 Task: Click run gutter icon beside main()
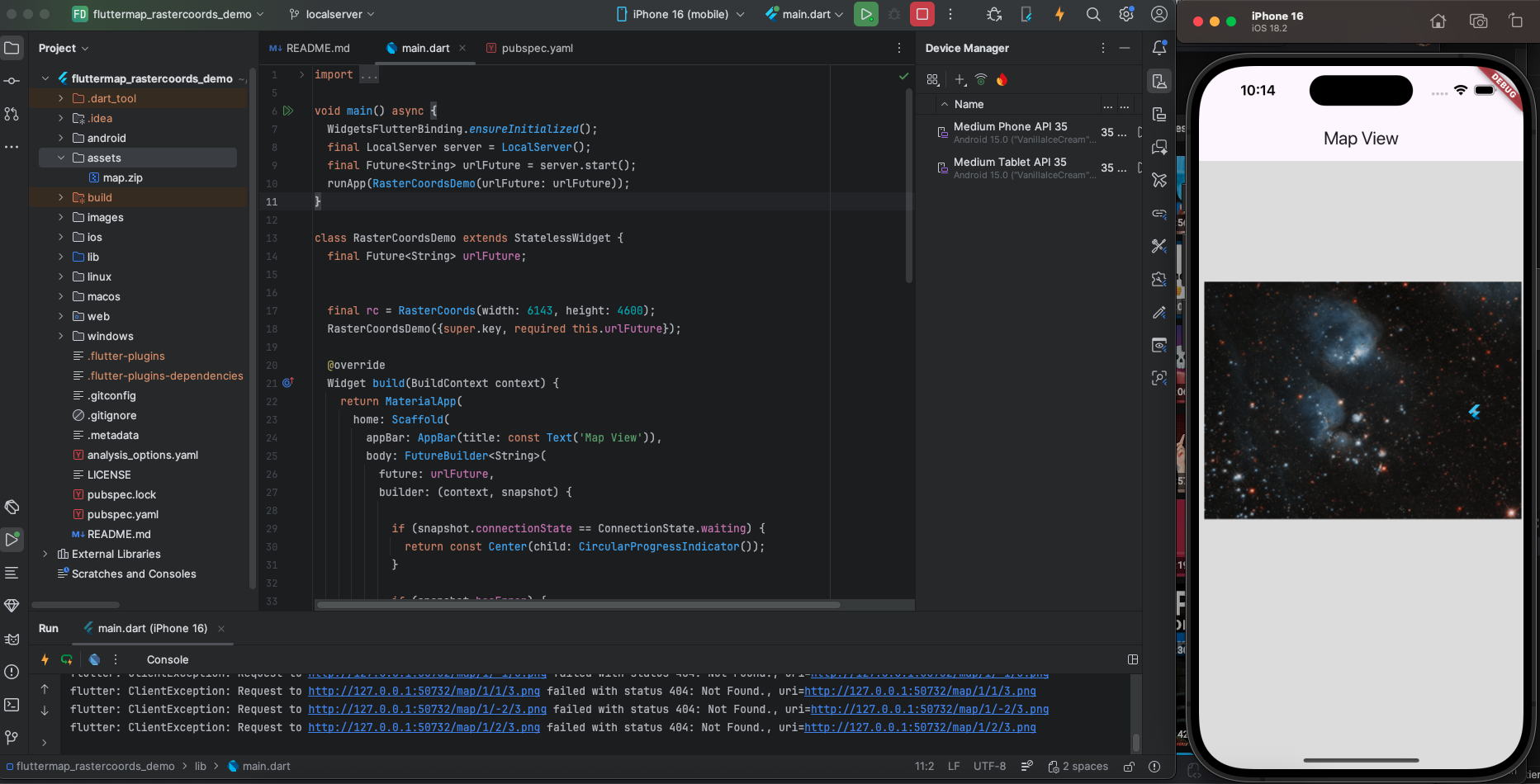pyautogui.click(x=288, y=111)
